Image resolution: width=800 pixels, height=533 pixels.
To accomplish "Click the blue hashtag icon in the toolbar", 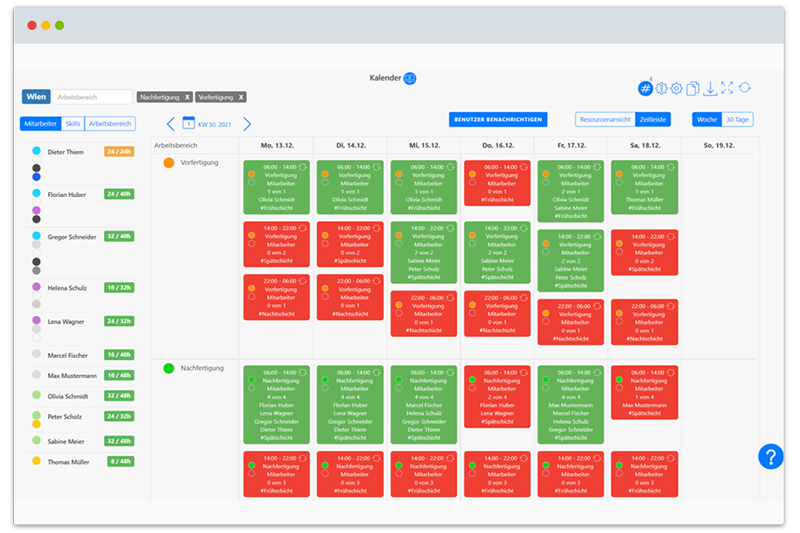I will coord(645,89).
